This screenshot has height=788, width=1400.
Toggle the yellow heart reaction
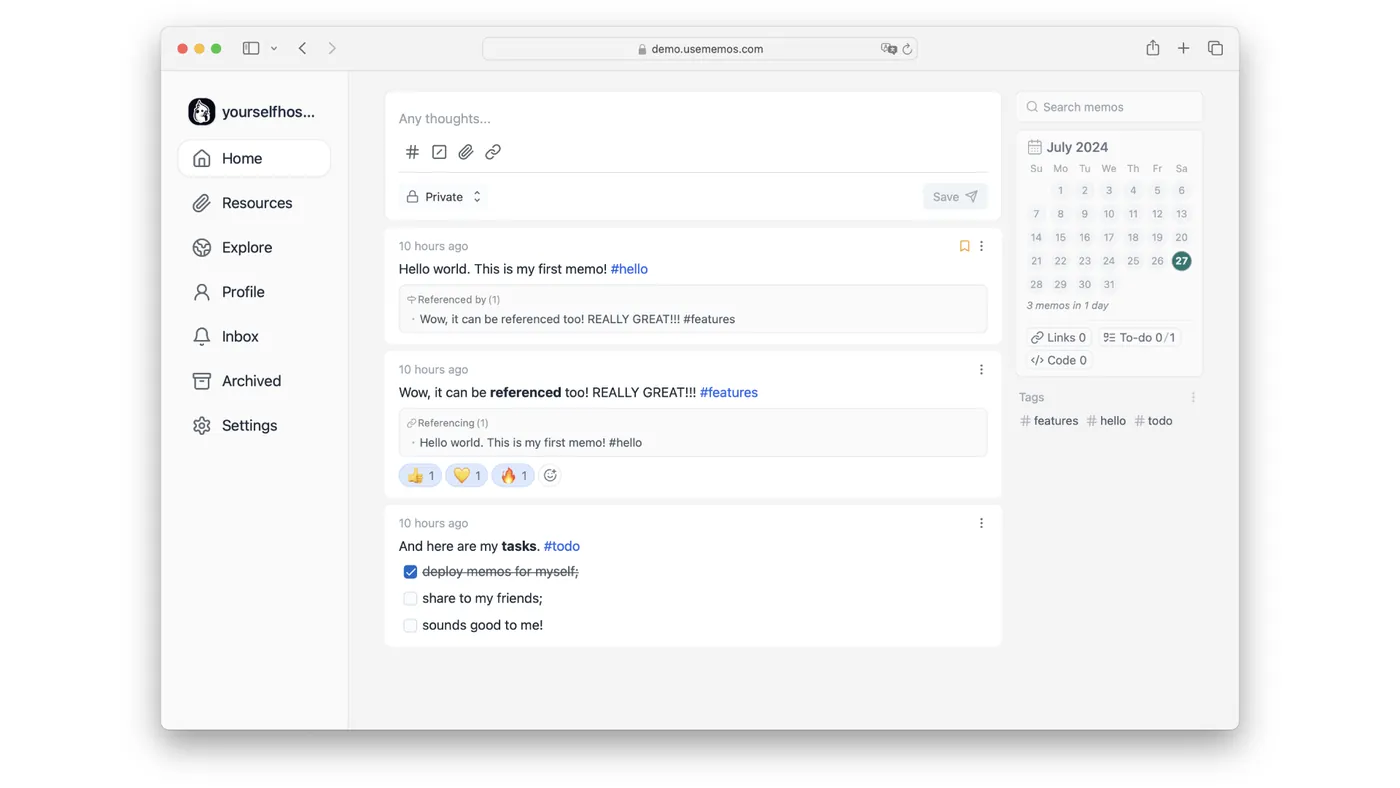tap(466, 476)
